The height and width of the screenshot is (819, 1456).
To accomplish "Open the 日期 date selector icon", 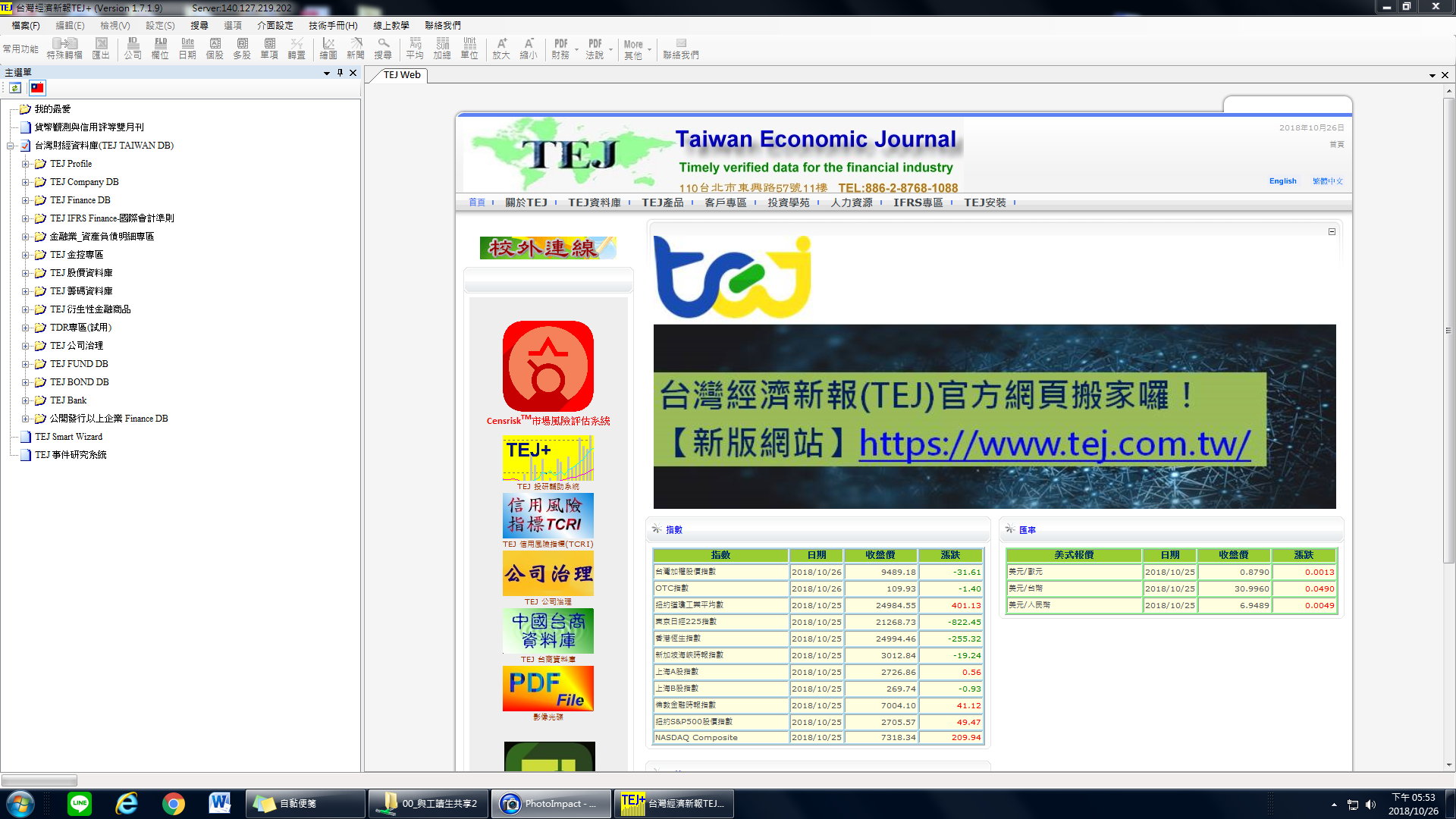I will 187,49.
